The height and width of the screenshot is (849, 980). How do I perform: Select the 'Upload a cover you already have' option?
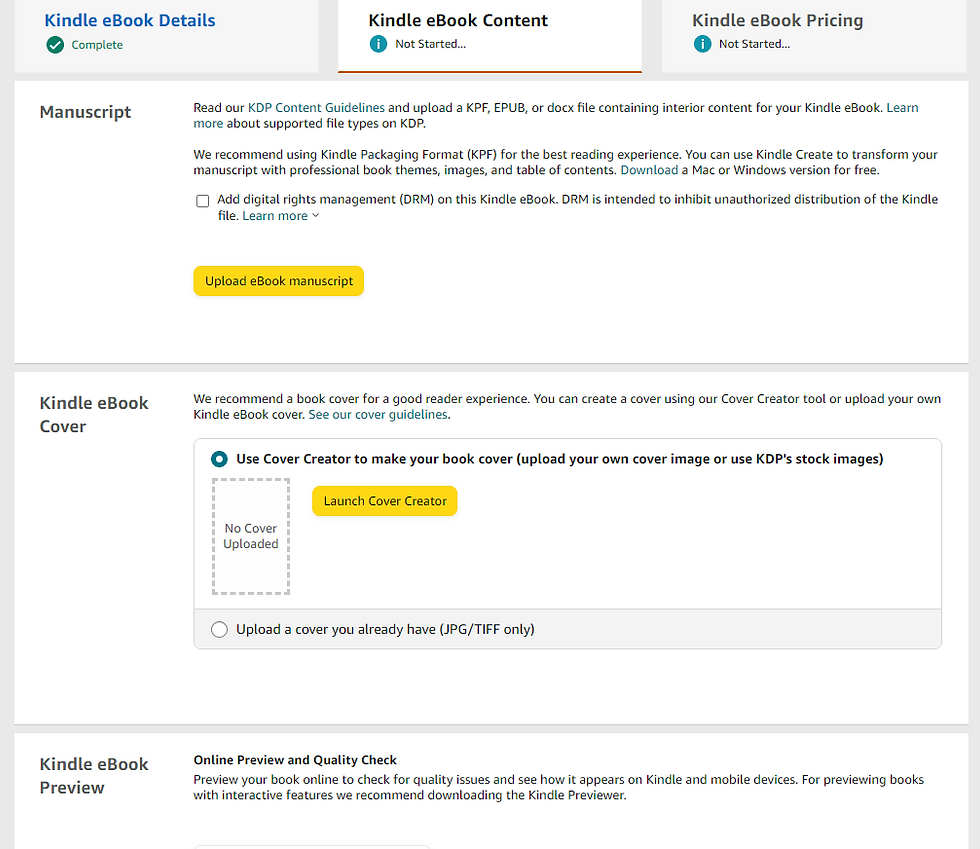(219, 629)
